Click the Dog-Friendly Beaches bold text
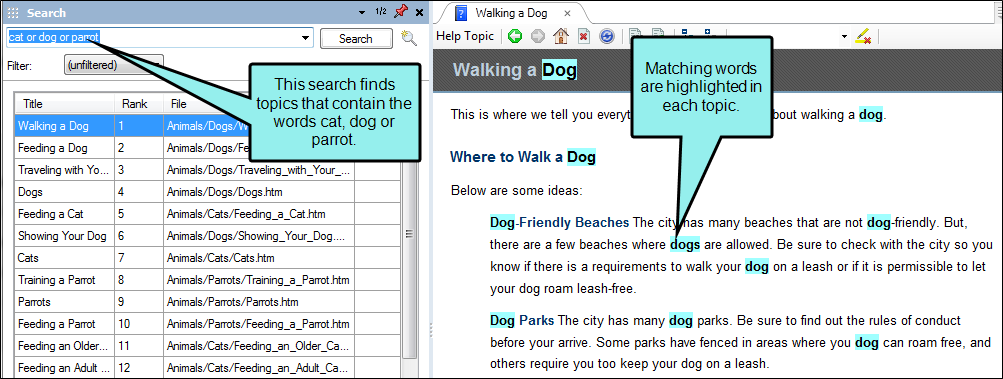 (x=560, y=222)
